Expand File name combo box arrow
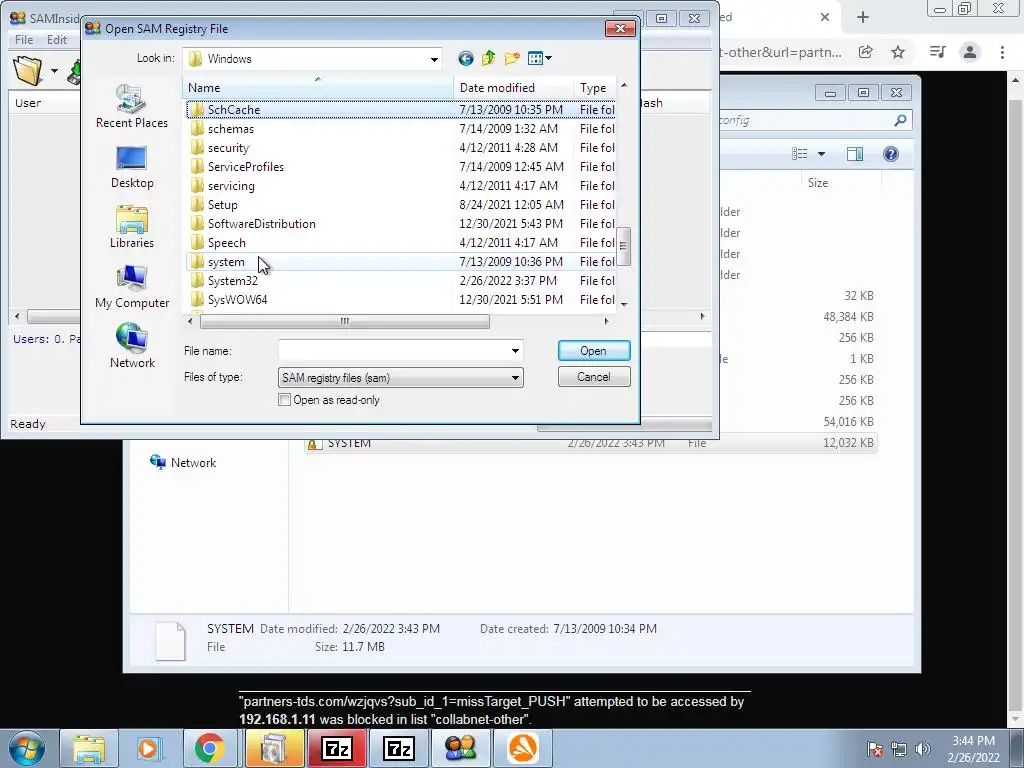Viewport: 1024px width, 768px height. coord(515,351)
